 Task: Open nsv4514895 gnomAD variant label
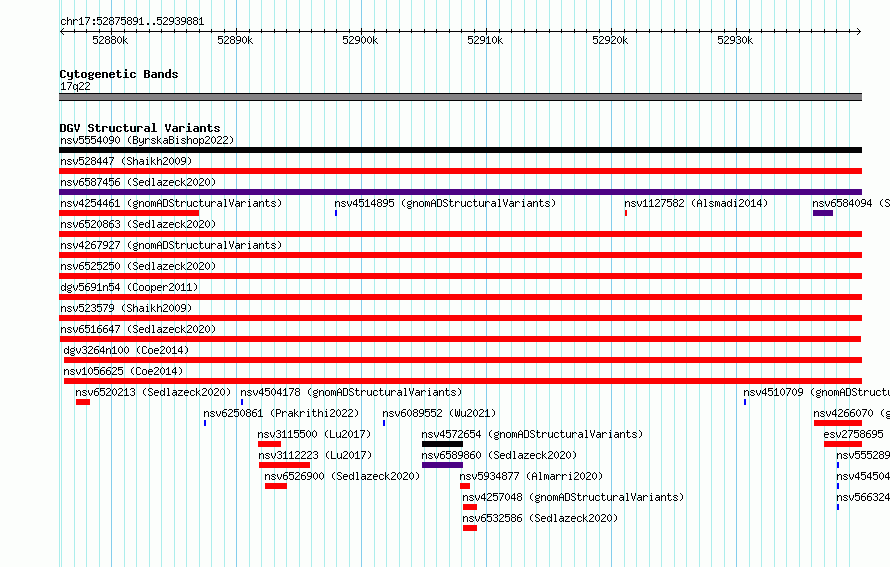[445, 203]
